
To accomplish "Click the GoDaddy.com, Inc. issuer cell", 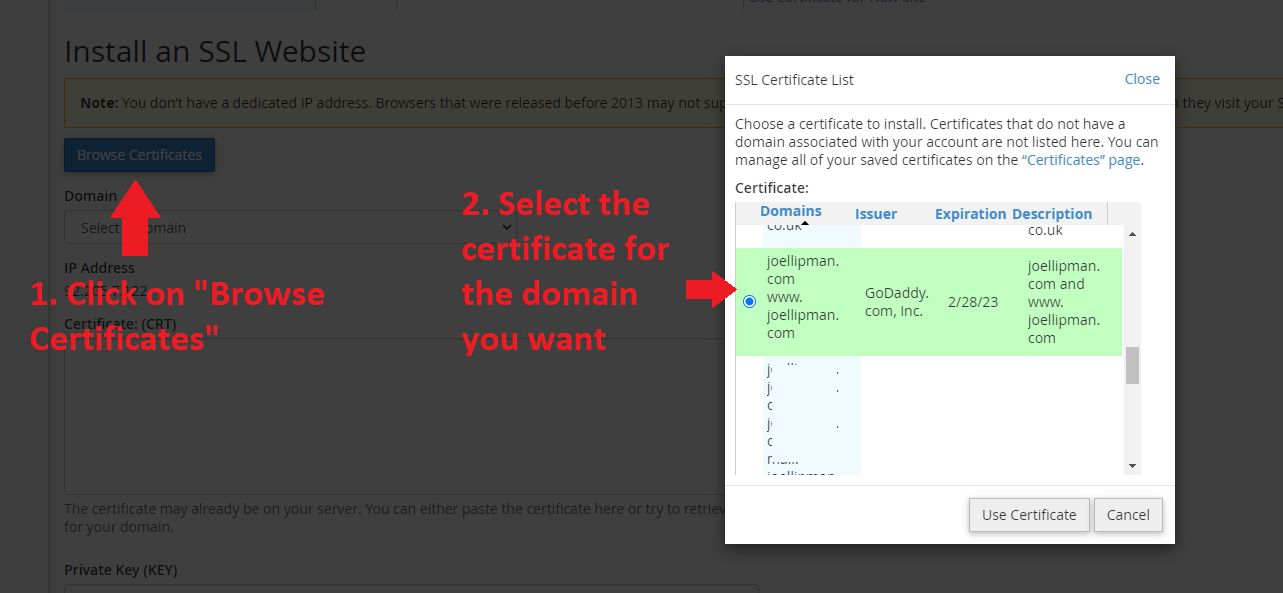I will 896,302.
